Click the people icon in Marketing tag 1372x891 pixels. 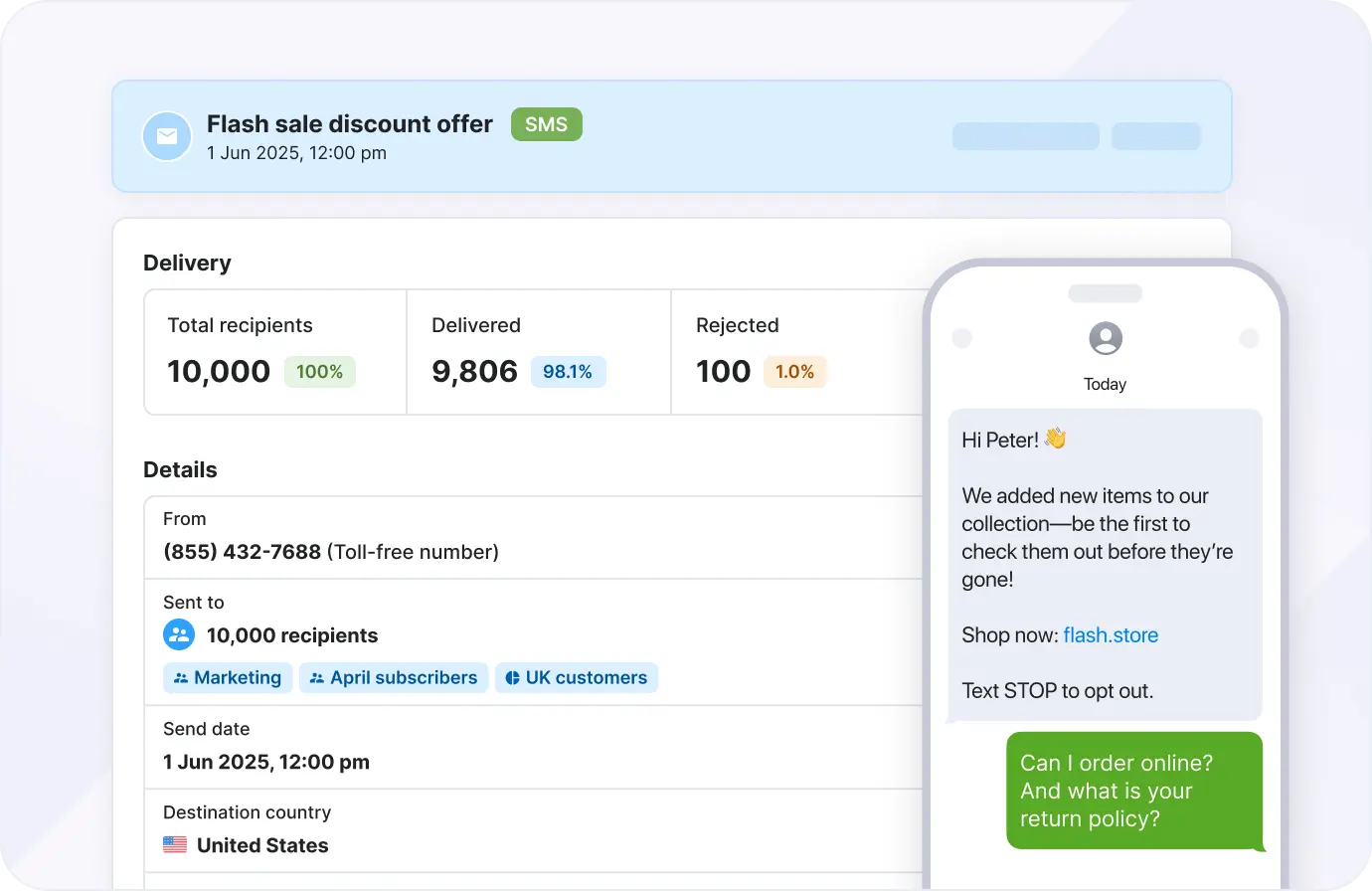coord(181,678)
